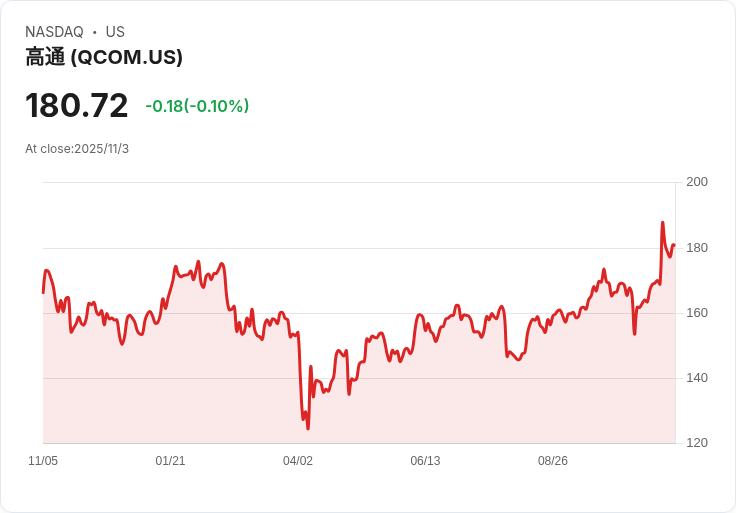
Task: Click the 200 y-axis label
Action: [x=697, y=182]
